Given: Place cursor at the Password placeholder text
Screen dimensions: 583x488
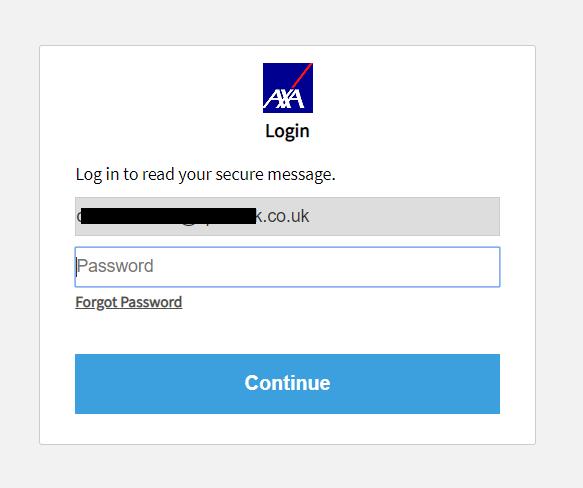Looking at the screenshot, I should (115, 266).
